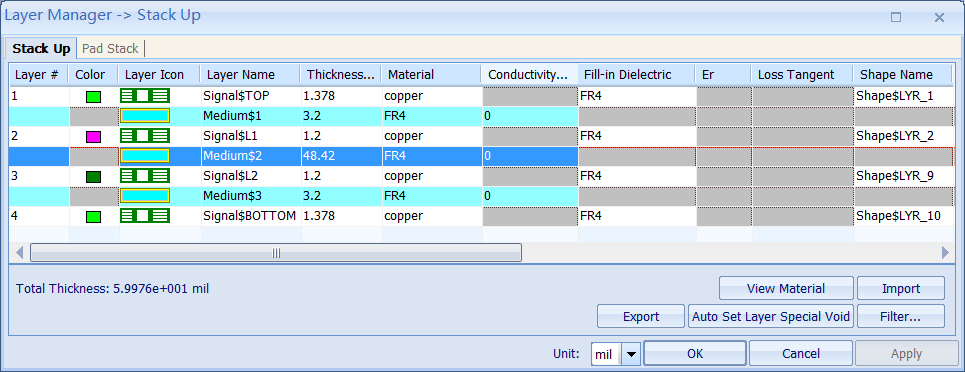This screenshot has width=965, height=372.
Task: Click the magenta color swatch for Signal$L1
Action: [x=94, y=137]
